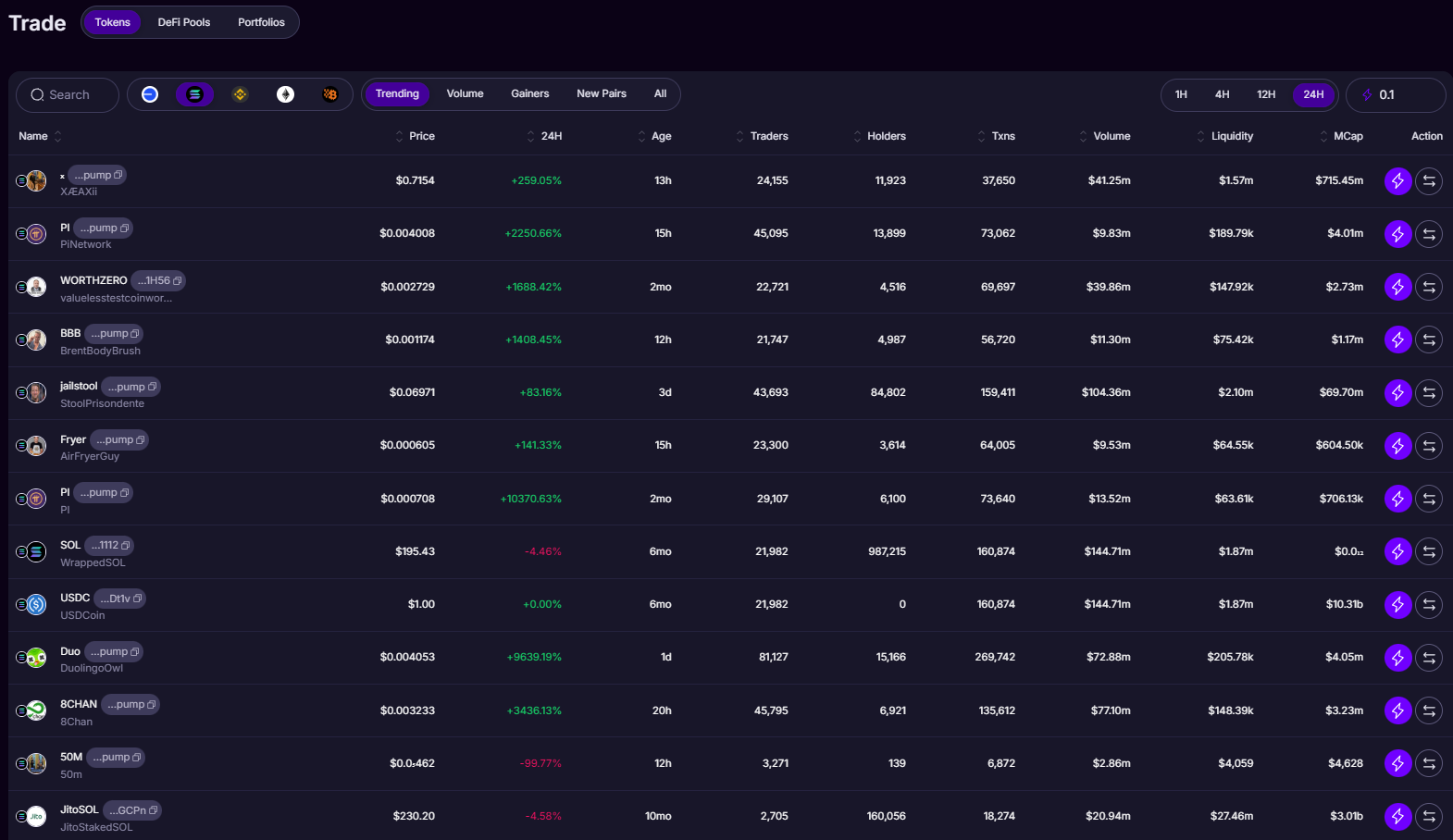Open swap for the XÆAXii row
The width and height of the screenshot is (1453, 840).
(x=1429, y=181)
